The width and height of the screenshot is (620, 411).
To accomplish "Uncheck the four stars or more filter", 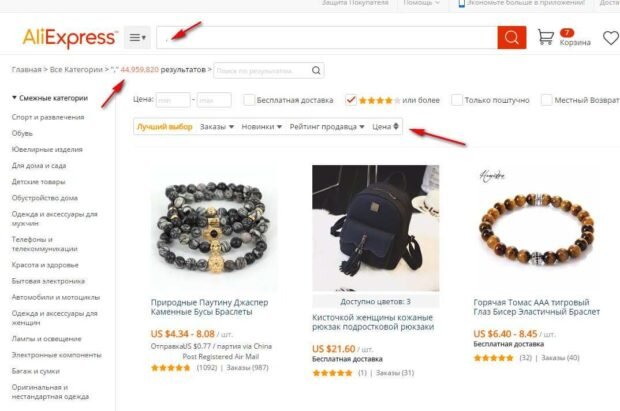I will [351, 100].
